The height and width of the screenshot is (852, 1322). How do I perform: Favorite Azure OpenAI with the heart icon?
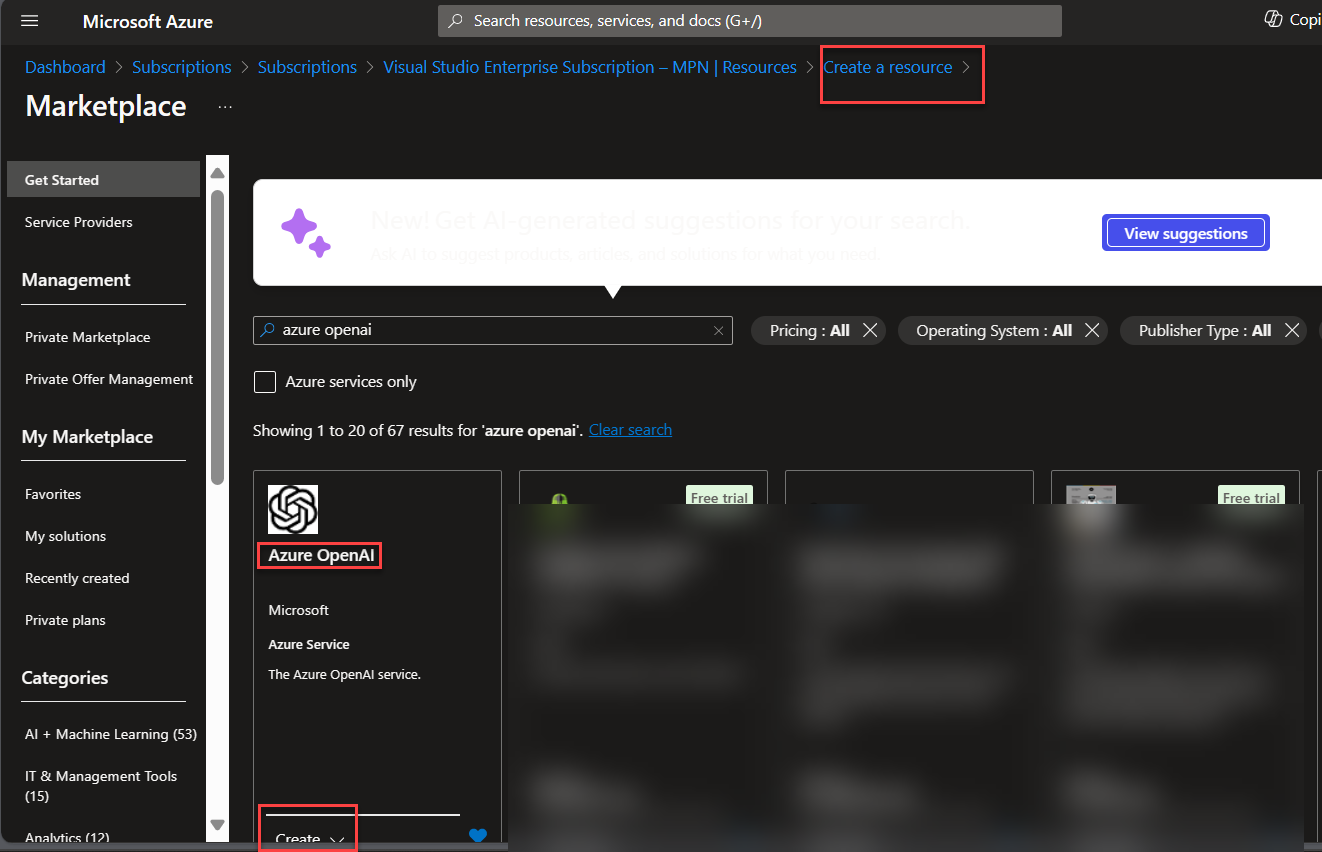pyautogui.click(x=478, y=836)
